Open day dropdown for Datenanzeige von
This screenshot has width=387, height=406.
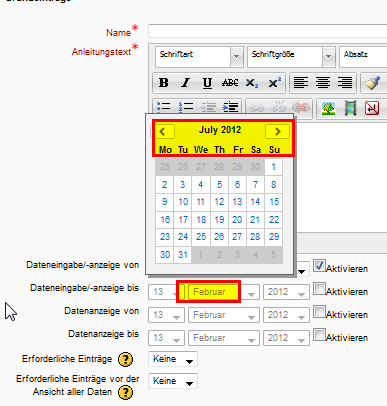tap(166, 315)
